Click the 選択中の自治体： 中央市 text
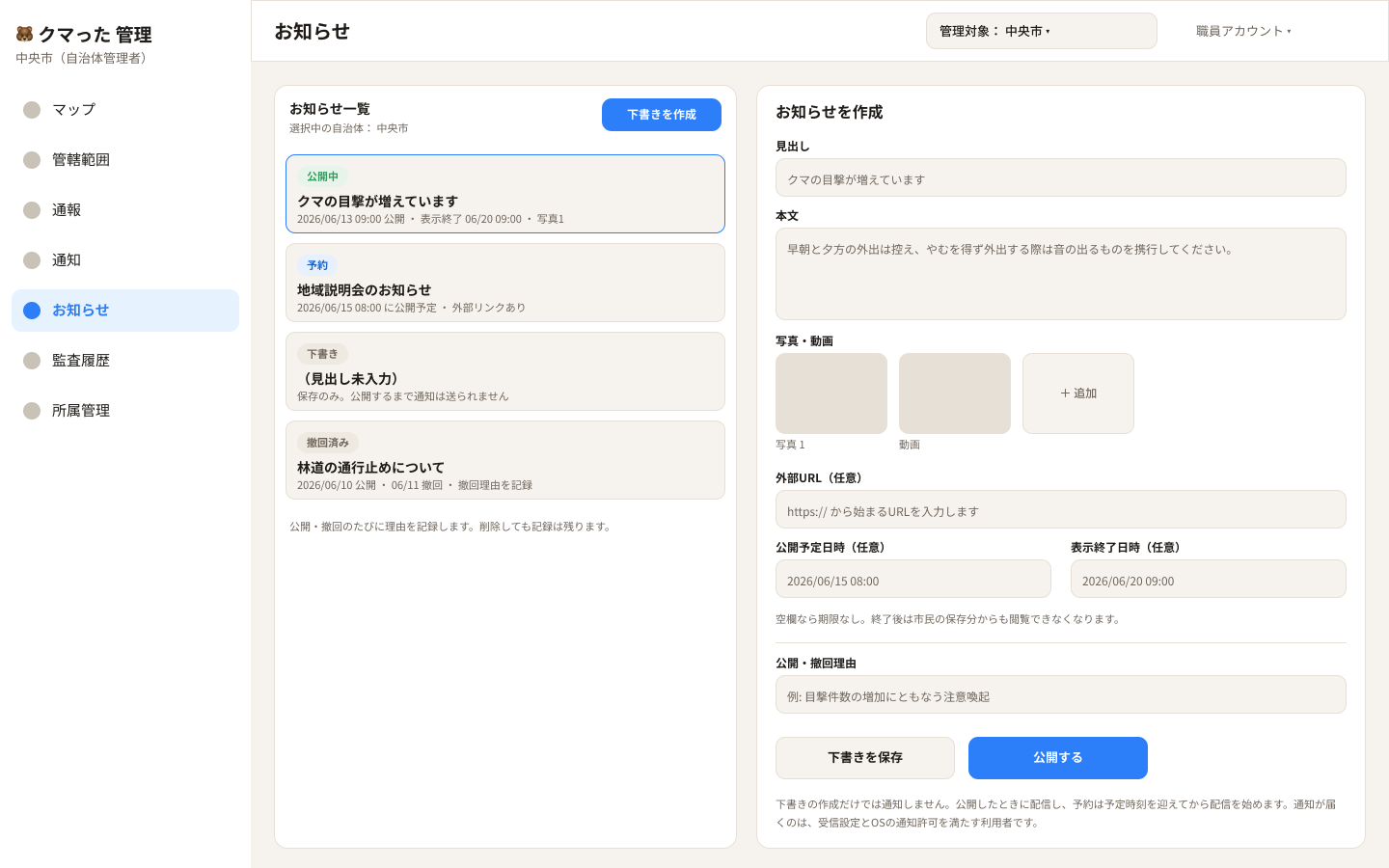This screenshot has width=1389, height=868. pos(349,128)
